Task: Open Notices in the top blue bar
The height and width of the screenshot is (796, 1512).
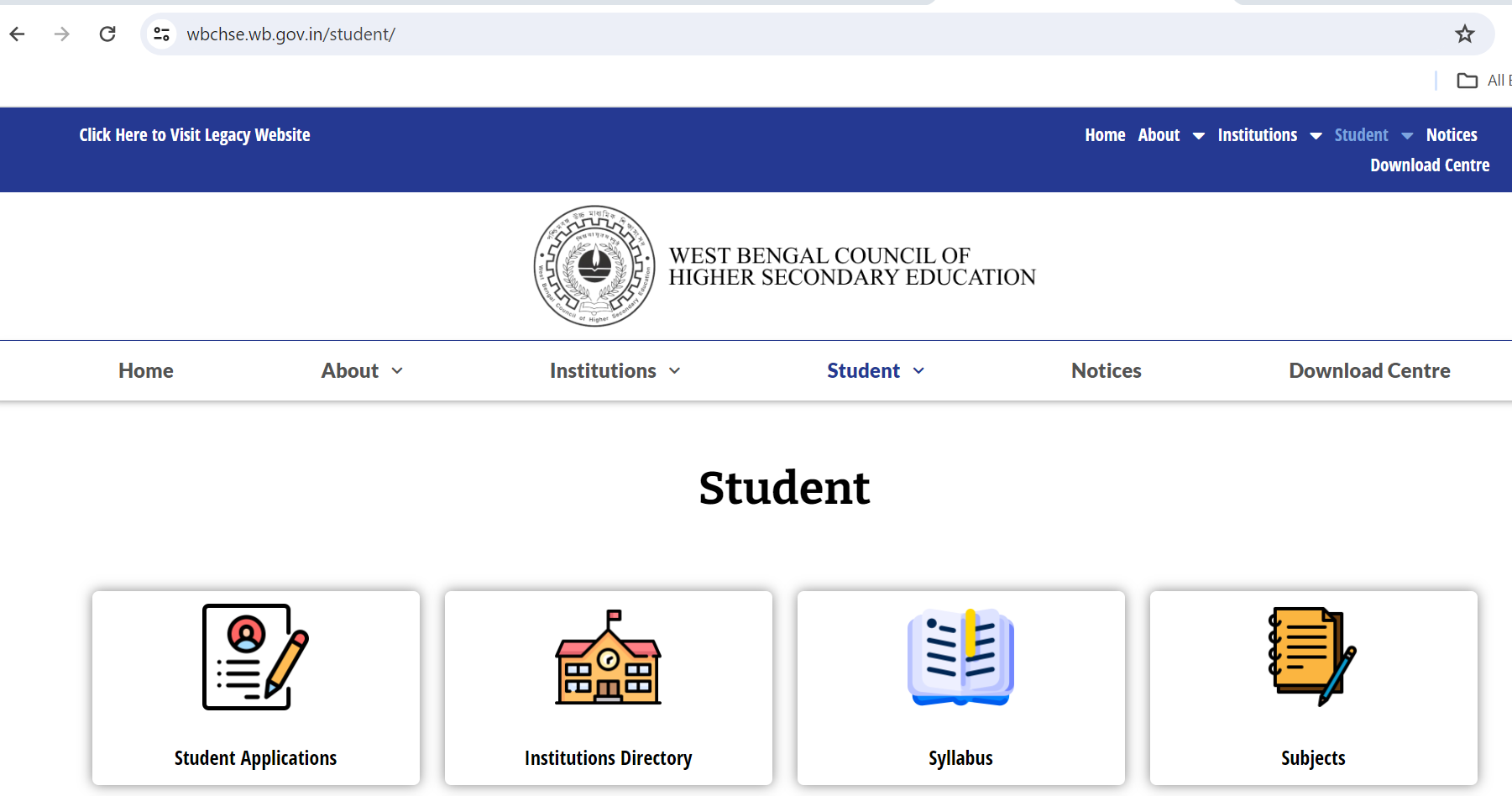Action: click(x=1452, y=135)
